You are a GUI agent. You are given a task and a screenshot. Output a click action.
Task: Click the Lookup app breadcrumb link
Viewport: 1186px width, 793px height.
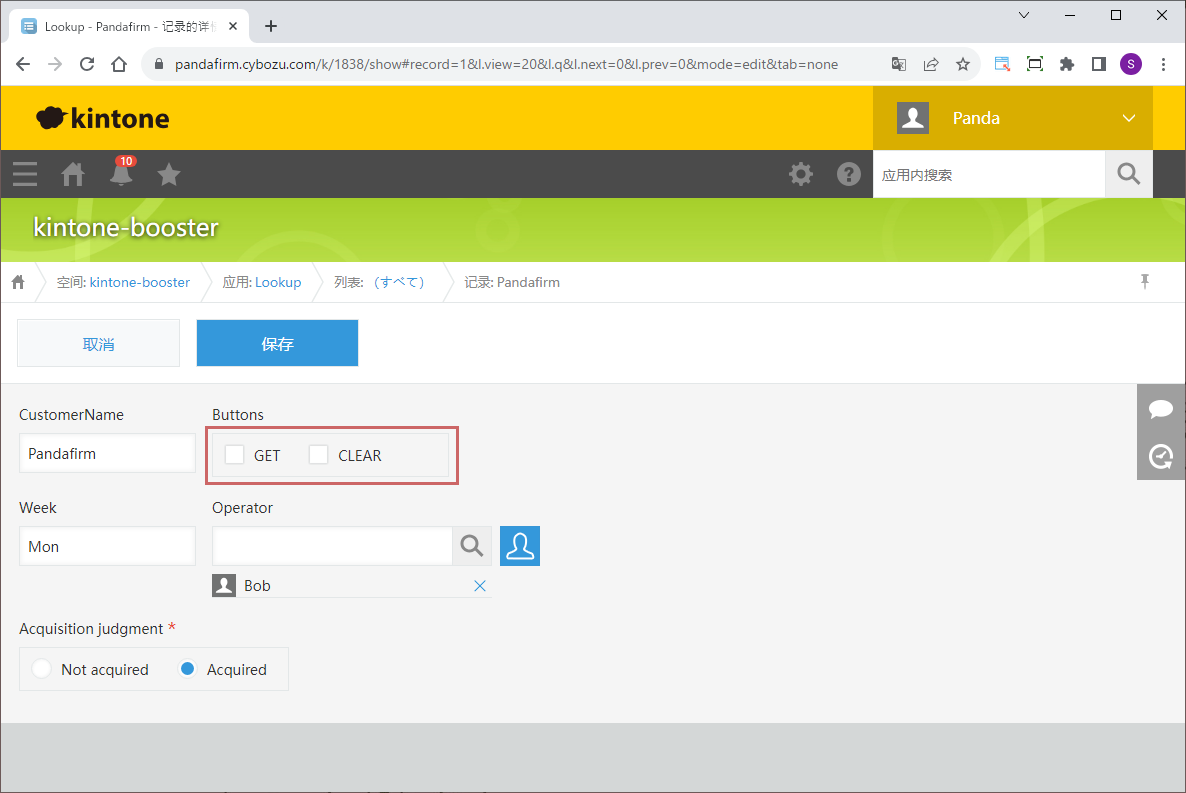coord(278,282)
